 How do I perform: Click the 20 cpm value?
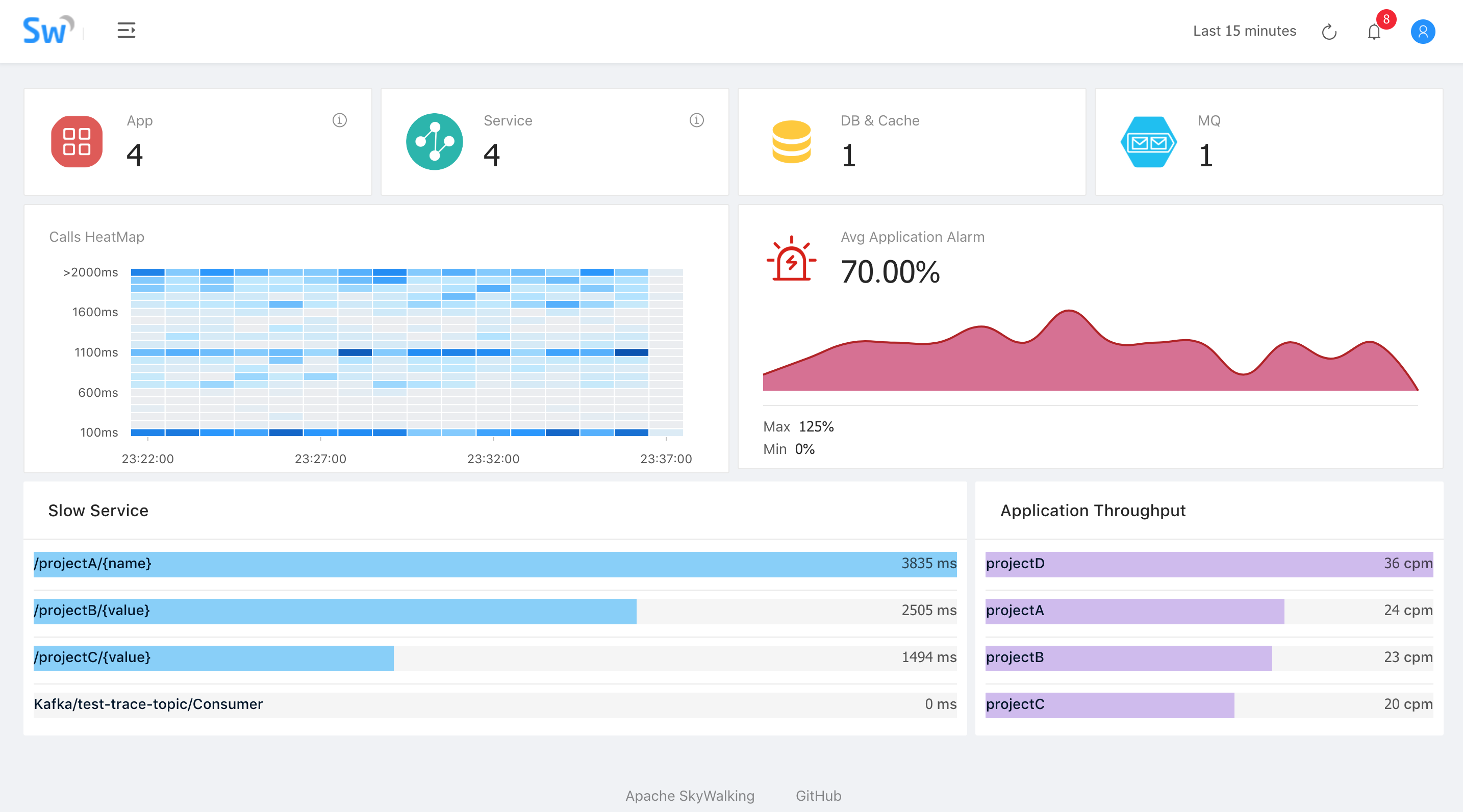point(1408,704)
